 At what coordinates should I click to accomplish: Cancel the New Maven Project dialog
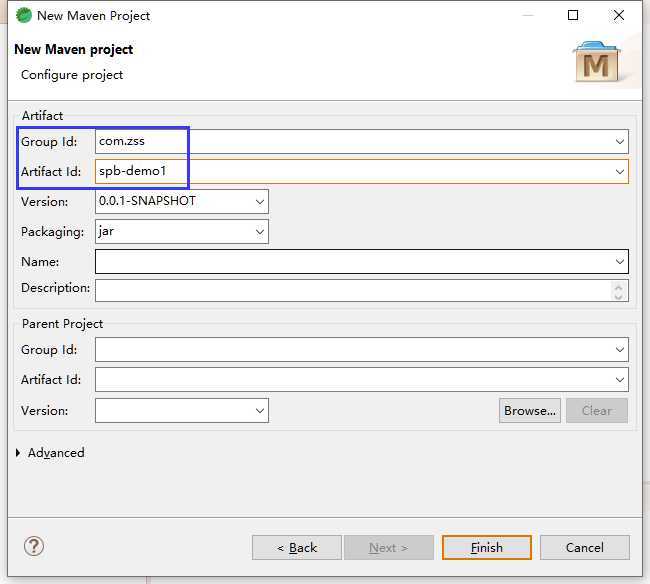(x=585, y=548)
